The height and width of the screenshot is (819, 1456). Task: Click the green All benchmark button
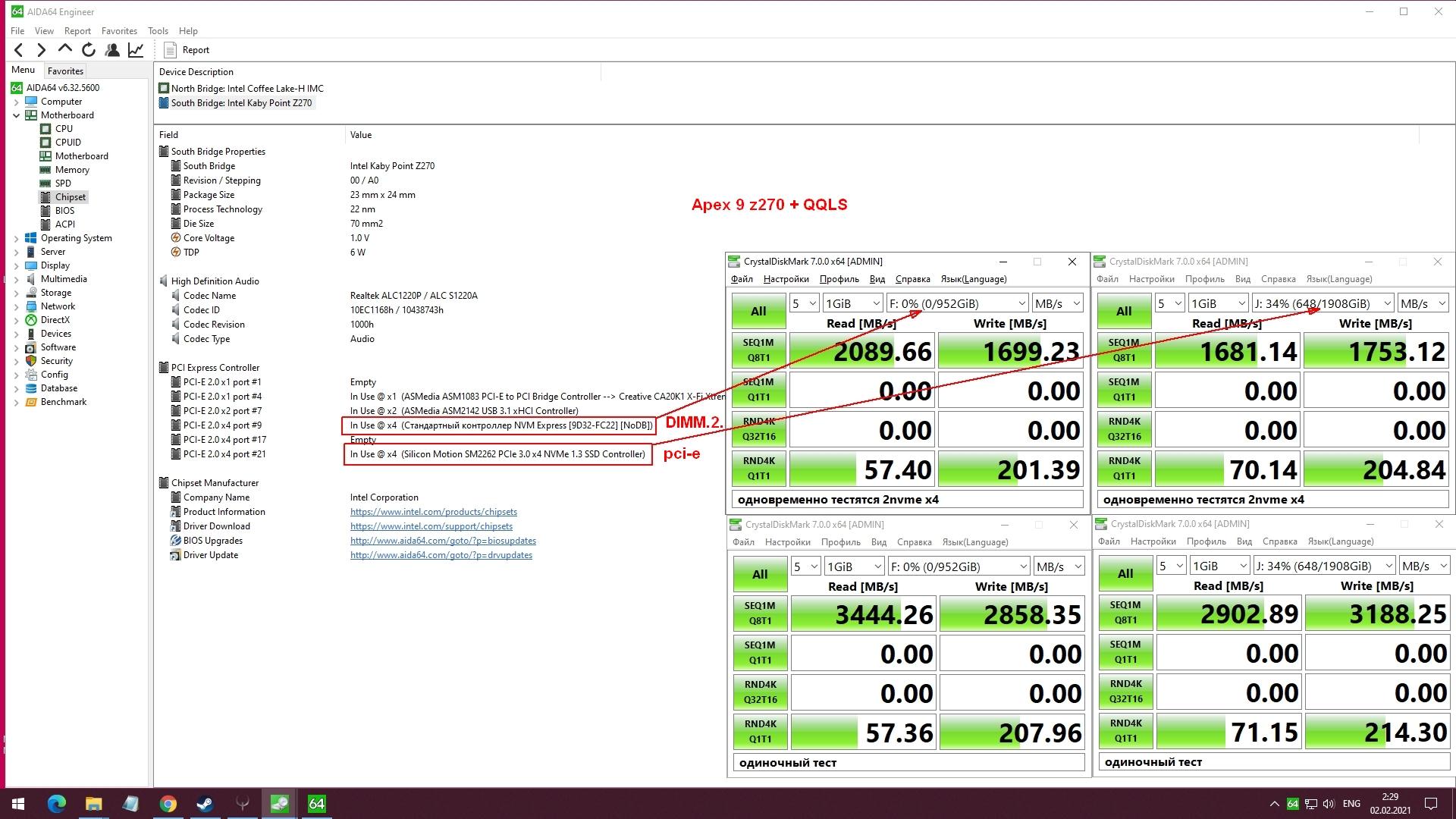(758, 311)
